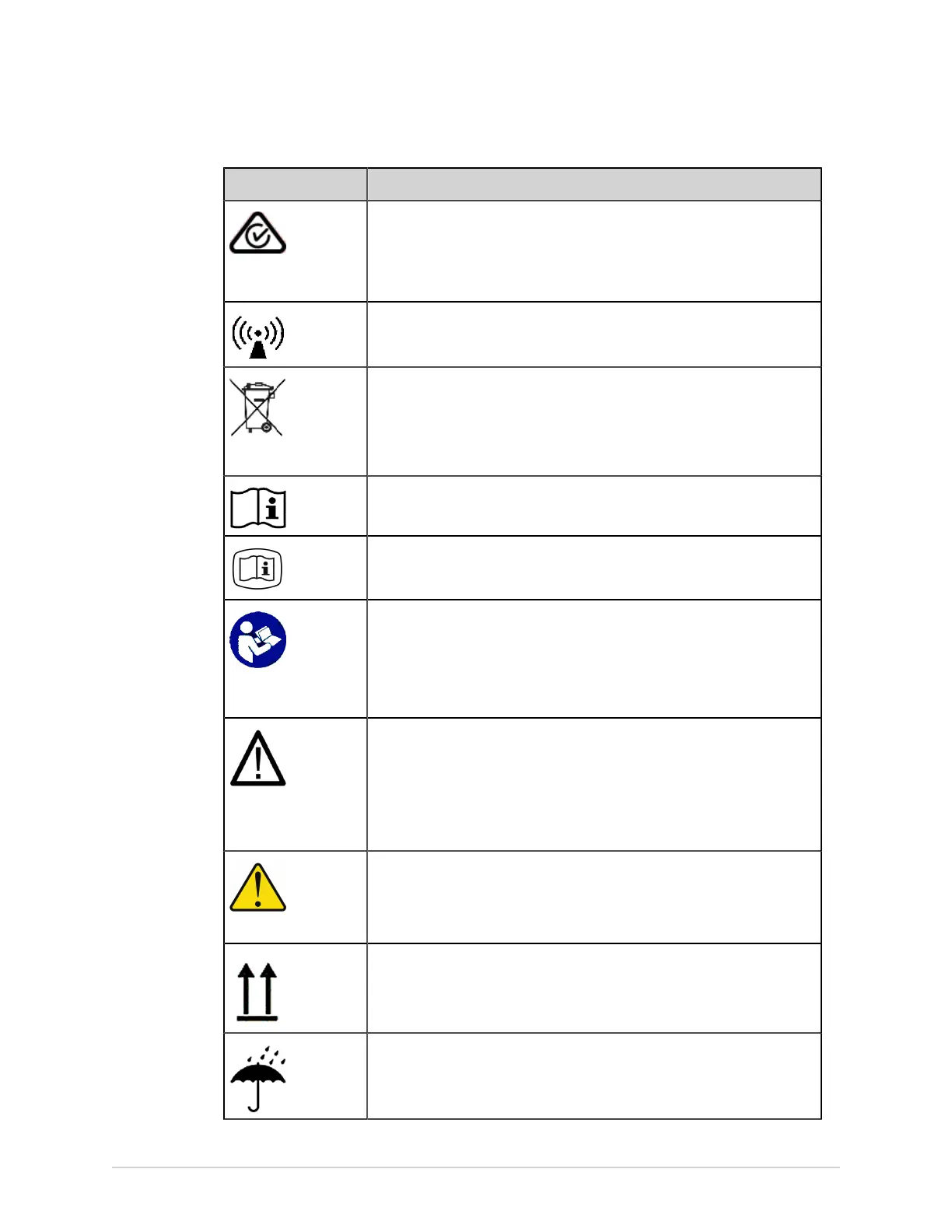The image size is (952, 1232).
Task: Click the description cell beside up arrows symbol
Action: [x=594, y=989]
